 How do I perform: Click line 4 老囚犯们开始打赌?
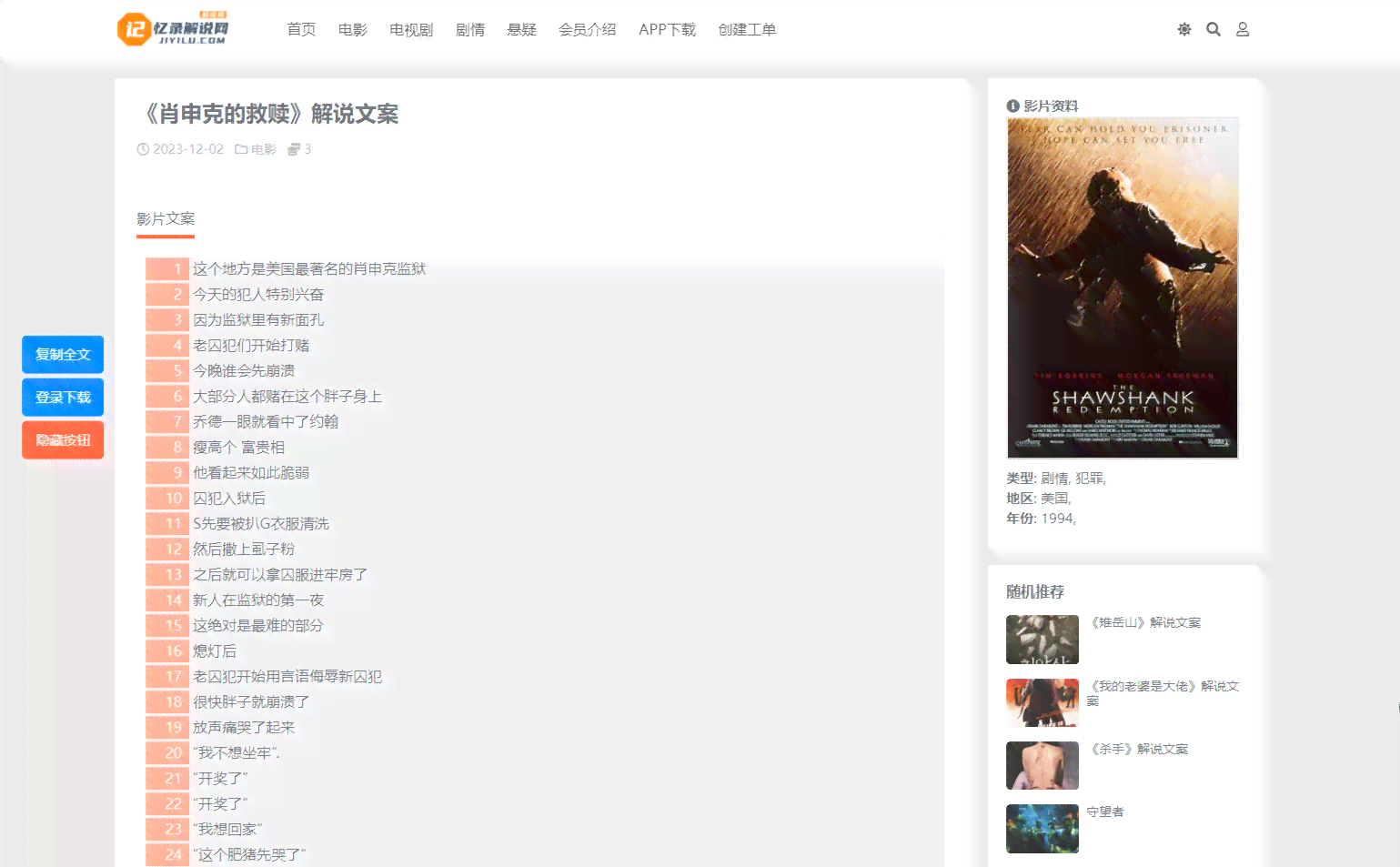click(x=251, y=345)
